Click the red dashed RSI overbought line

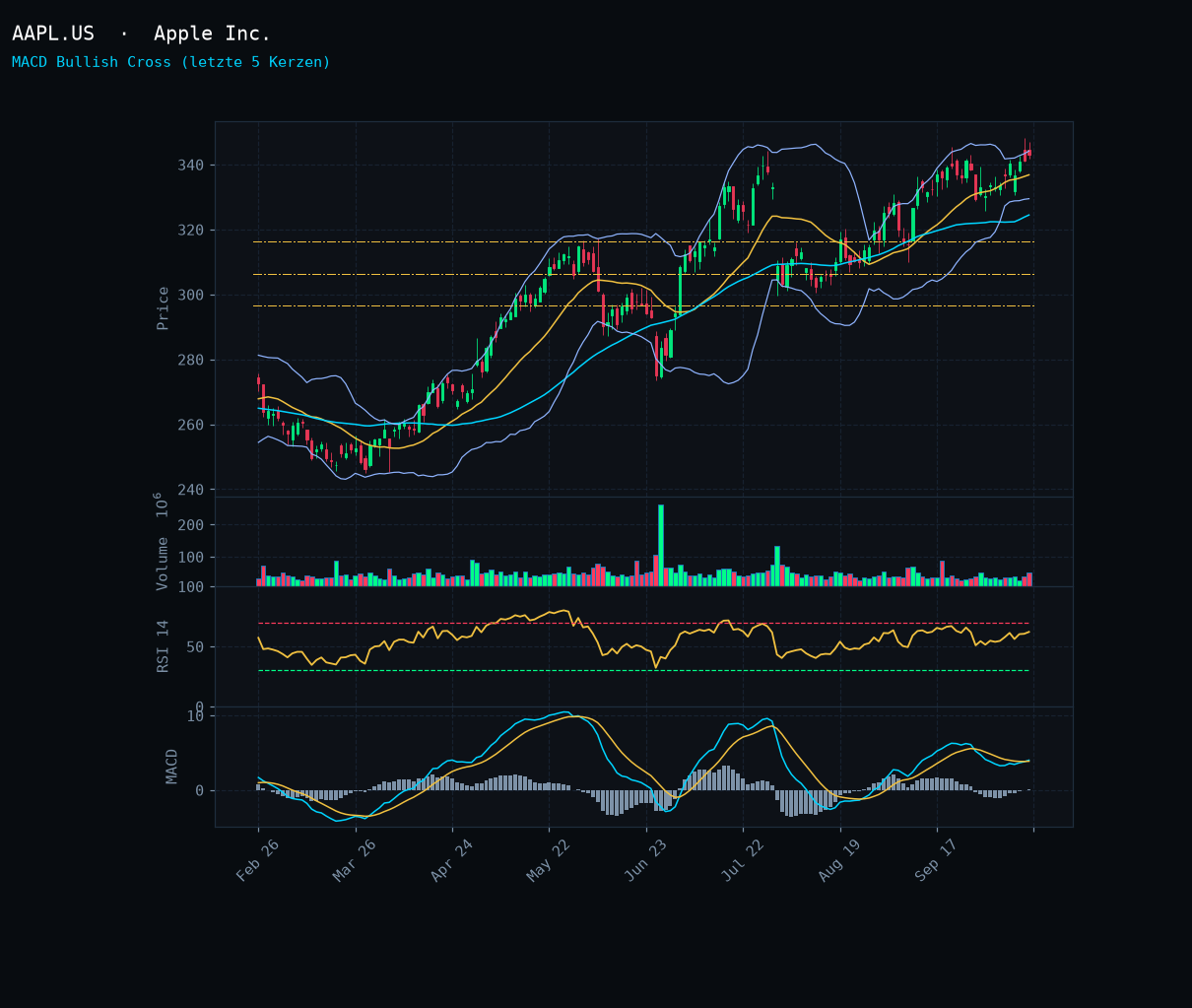tap(643, 623)
